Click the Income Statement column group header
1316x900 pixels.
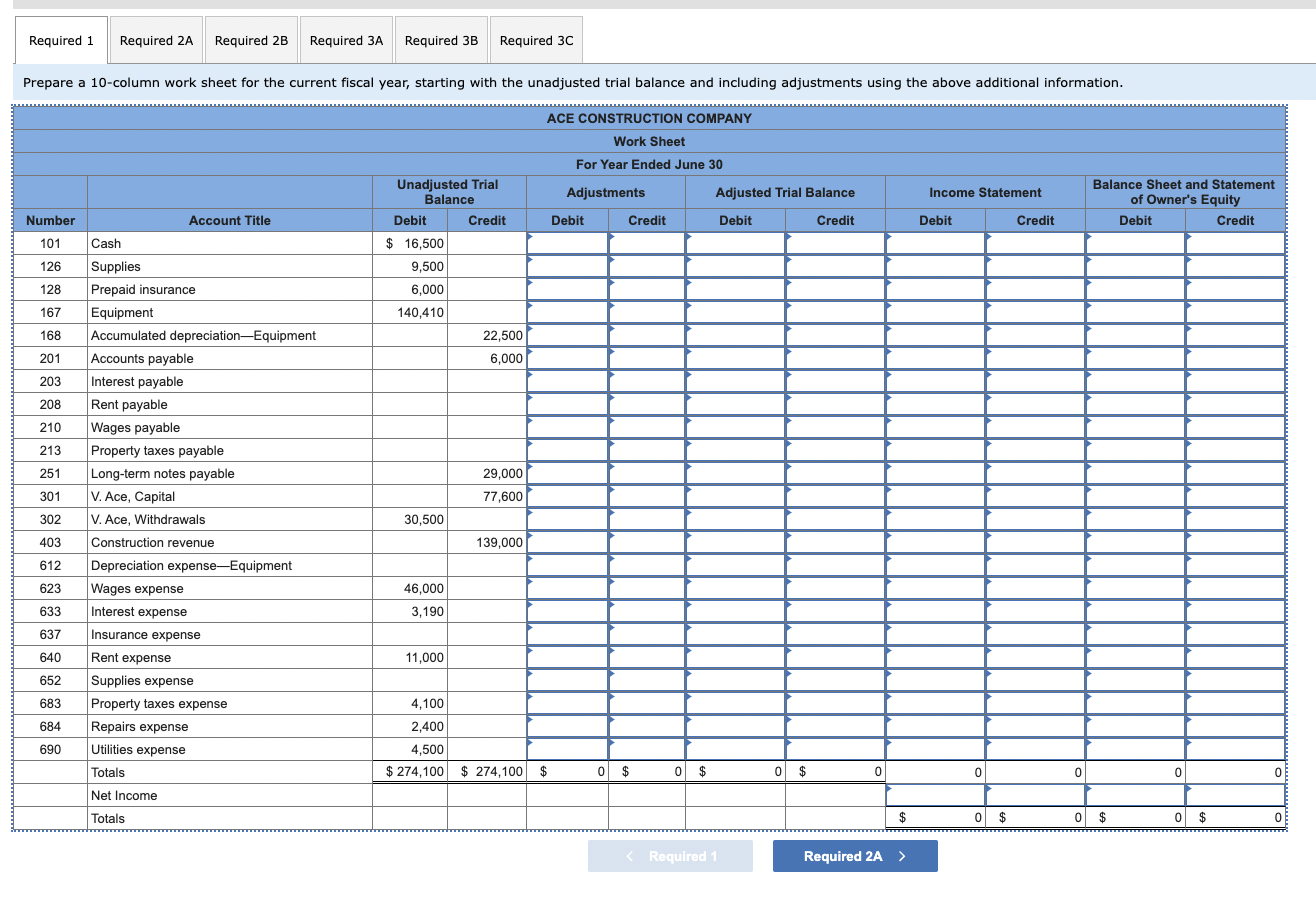point(985,192)
